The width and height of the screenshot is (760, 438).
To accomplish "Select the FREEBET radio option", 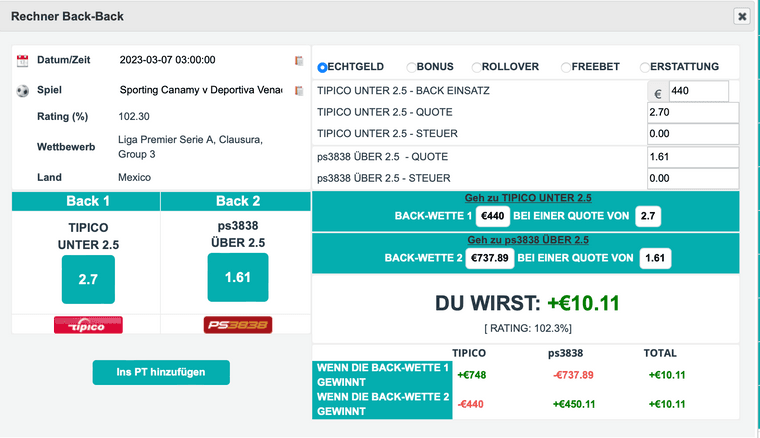I will [566, 67].
